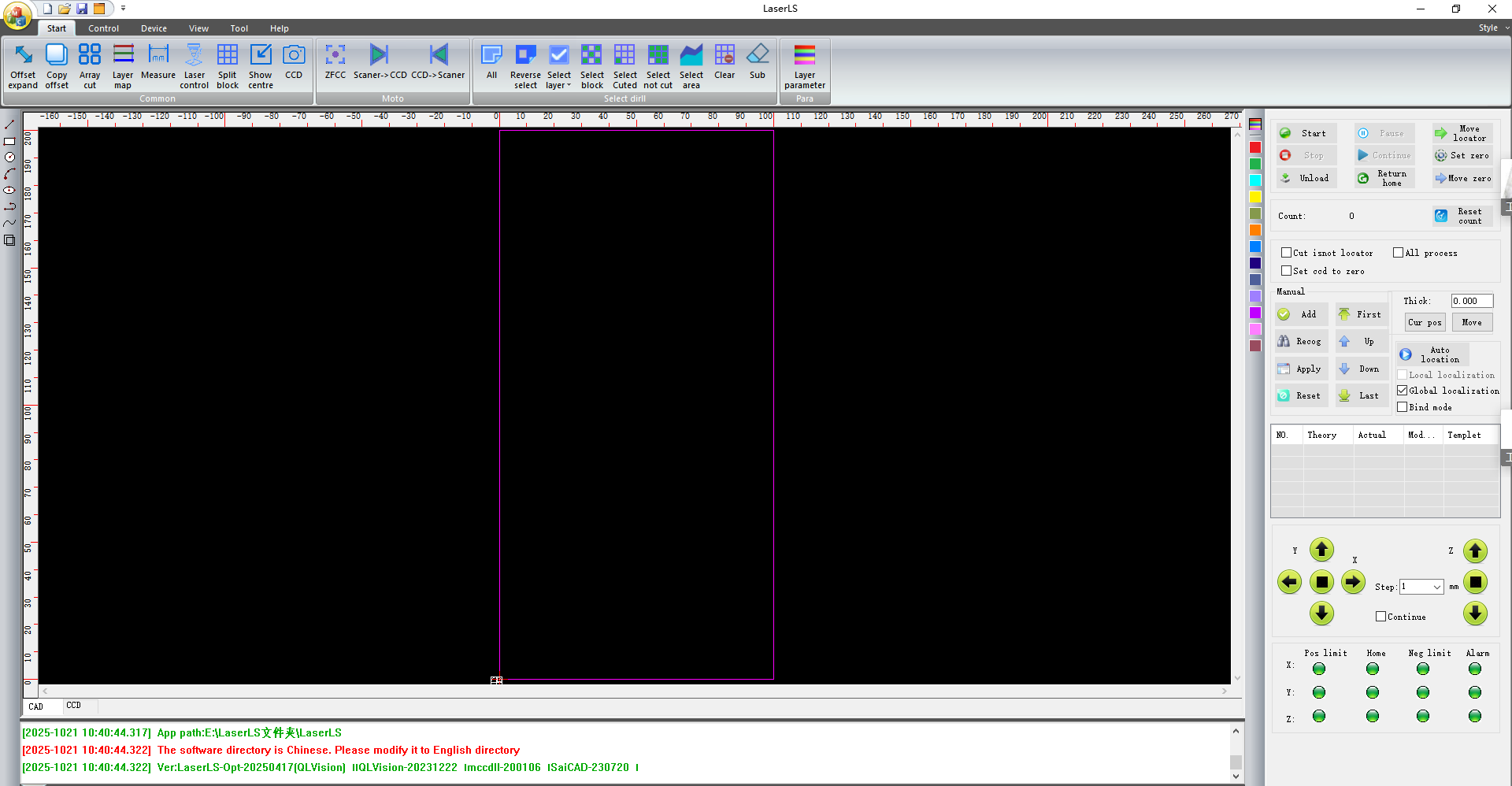This screenshot has width=1512, height=786.
Task: Open the Style dropdown menu
Action: pyautogui.click(x=1493, y=28)
